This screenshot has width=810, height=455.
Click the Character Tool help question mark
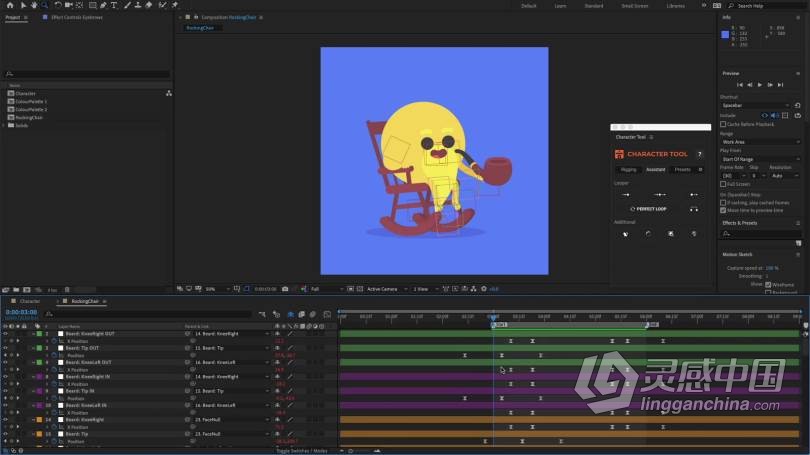[700, 154]
